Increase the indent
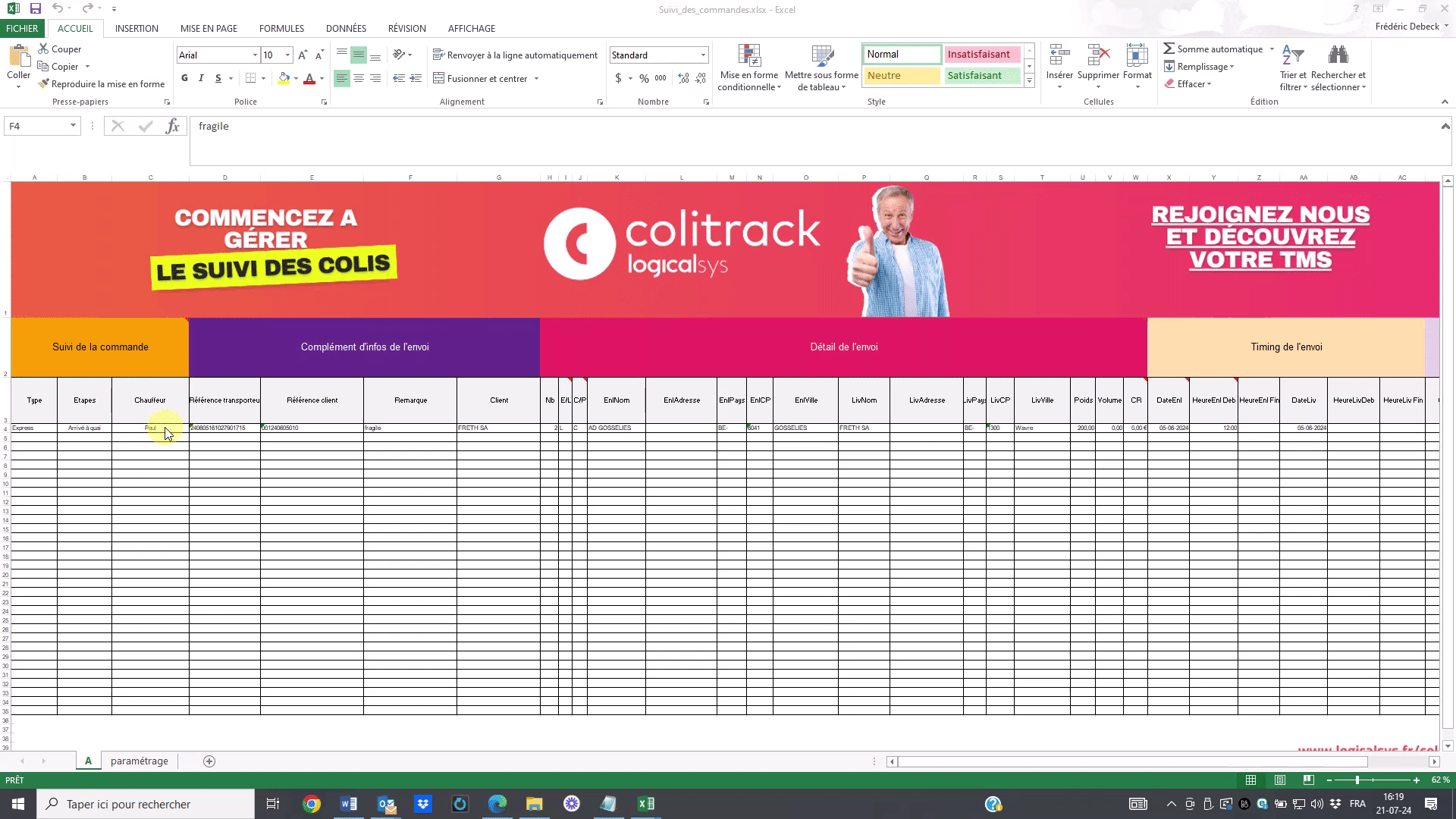The height and width of the screenshot is (819, 1456). (416, 78)
